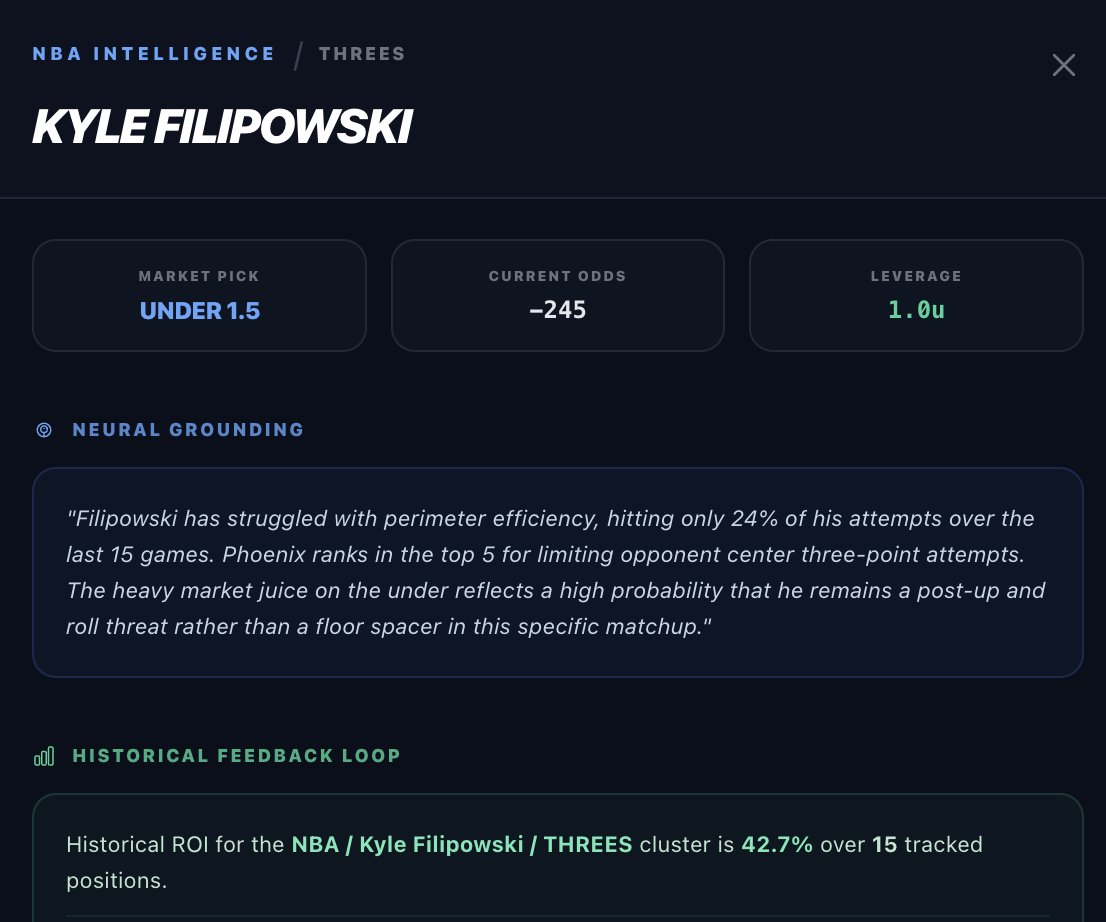Click the slash separator in the breadcrumb
1106x922 pixels.
[297, 56]
